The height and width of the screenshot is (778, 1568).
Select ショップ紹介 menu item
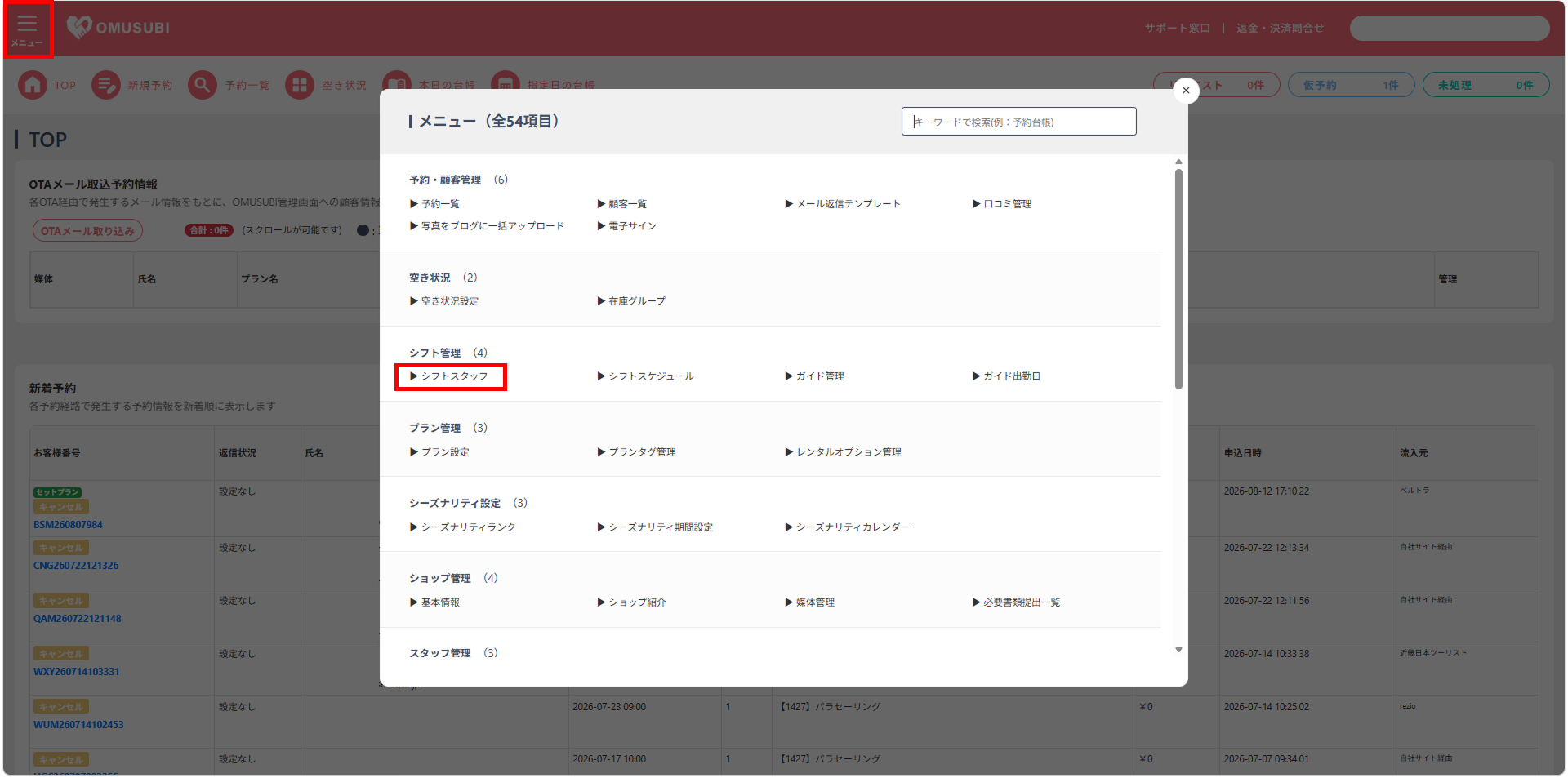coord(632,602)
